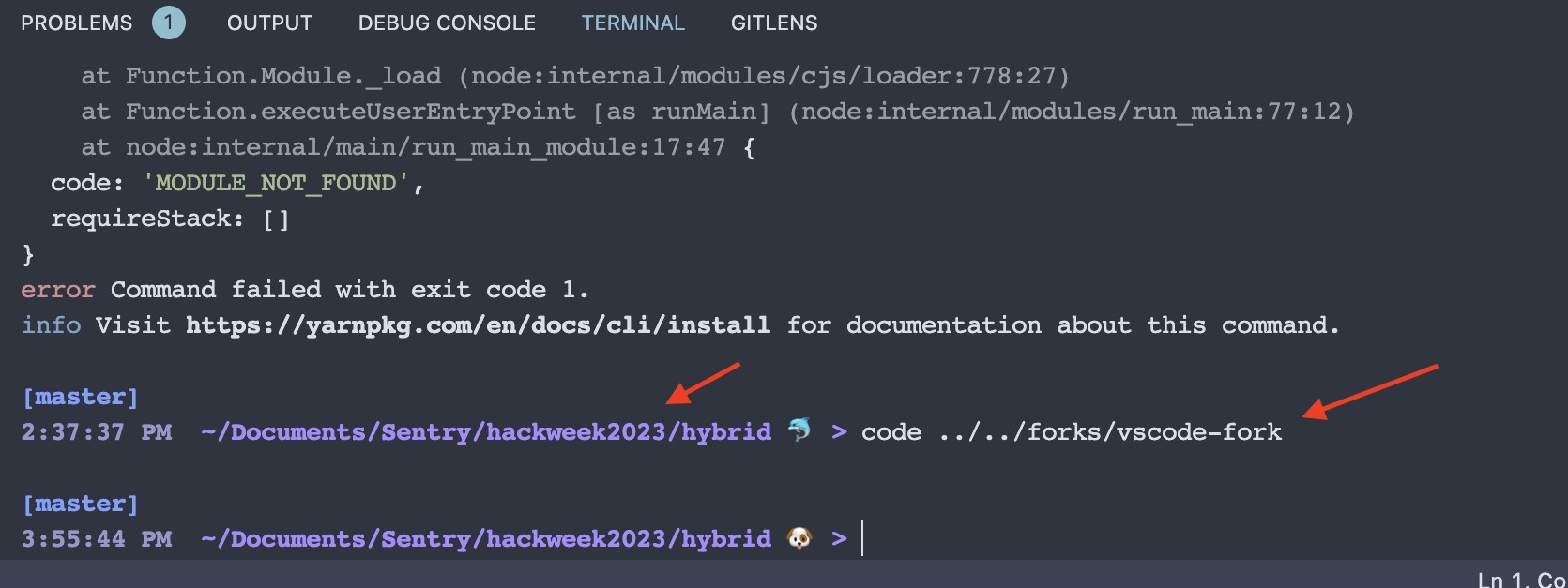Click the second [master] branch label
The height and width of the screenshot is (588, 1568).
coord(80,503)
